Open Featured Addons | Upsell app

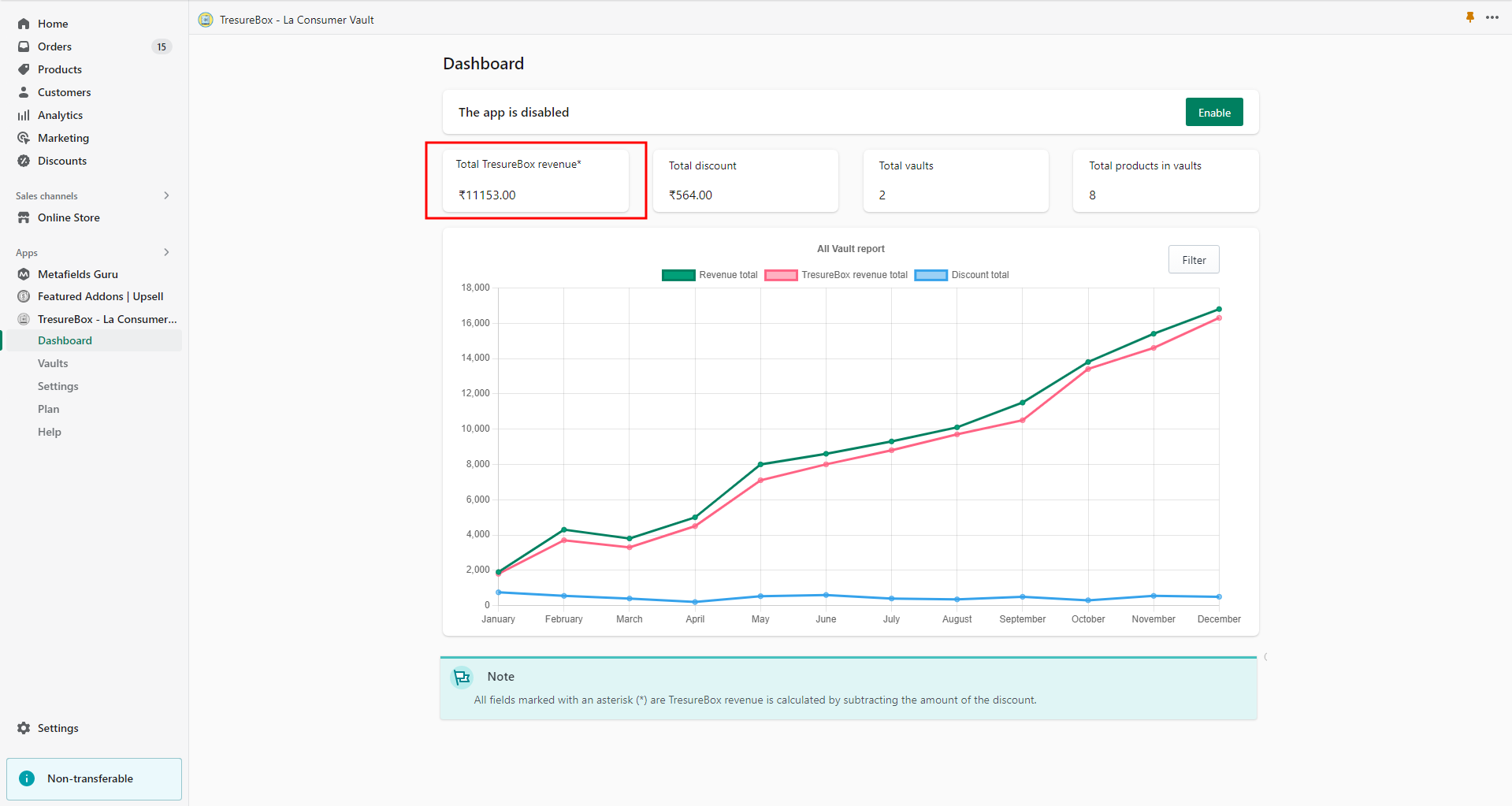pyautogui.click(x=101, y=296)
